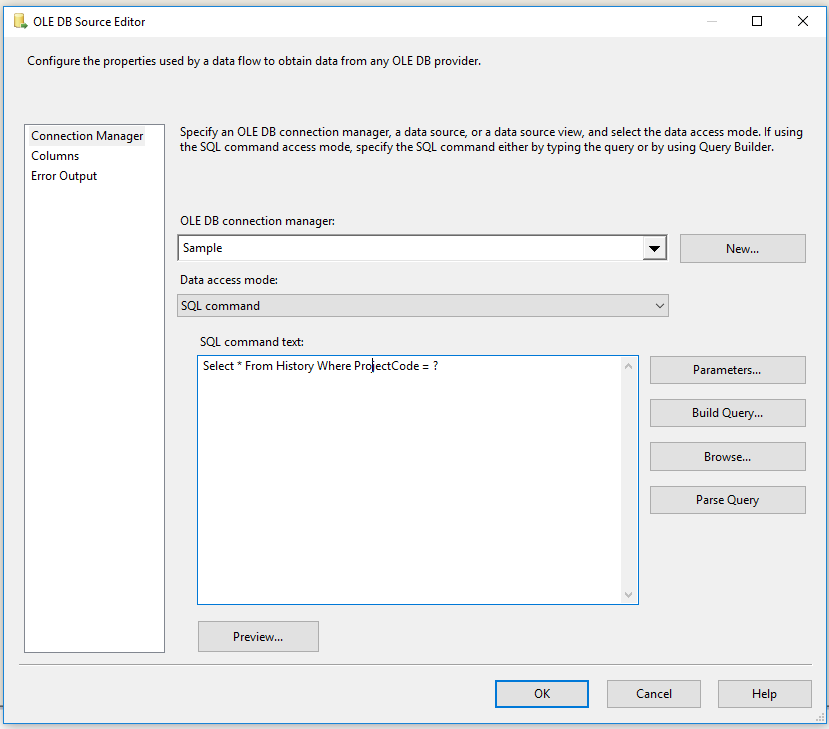The image size is (829, 729).
Task: Launch the Build Query tool
Action: pyautogui.click(x=727, y=412)
